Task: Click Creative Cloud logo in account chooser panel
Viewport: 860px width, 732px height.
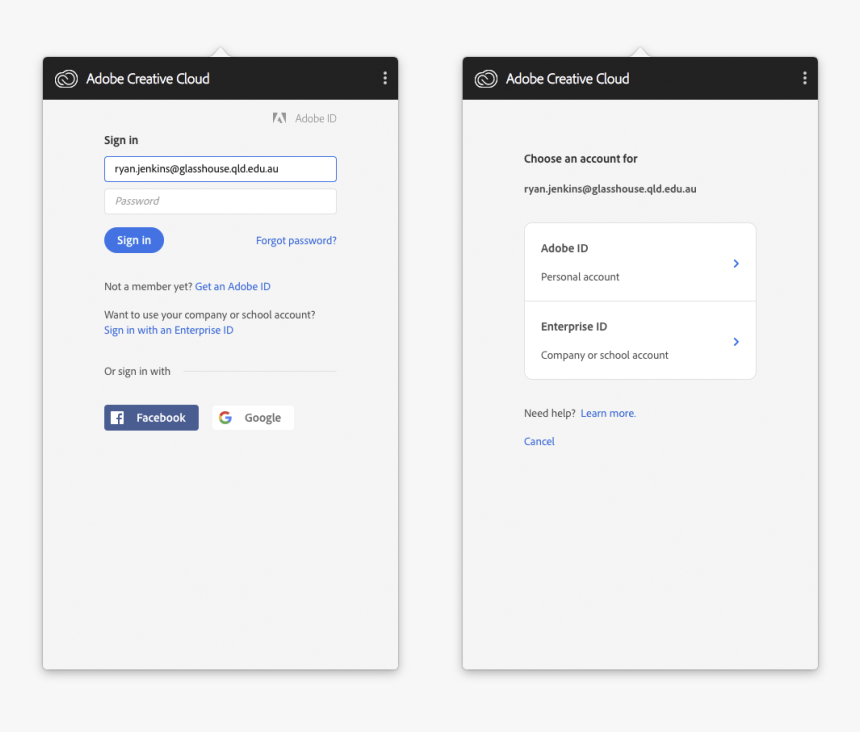Action: click(486, 79)
